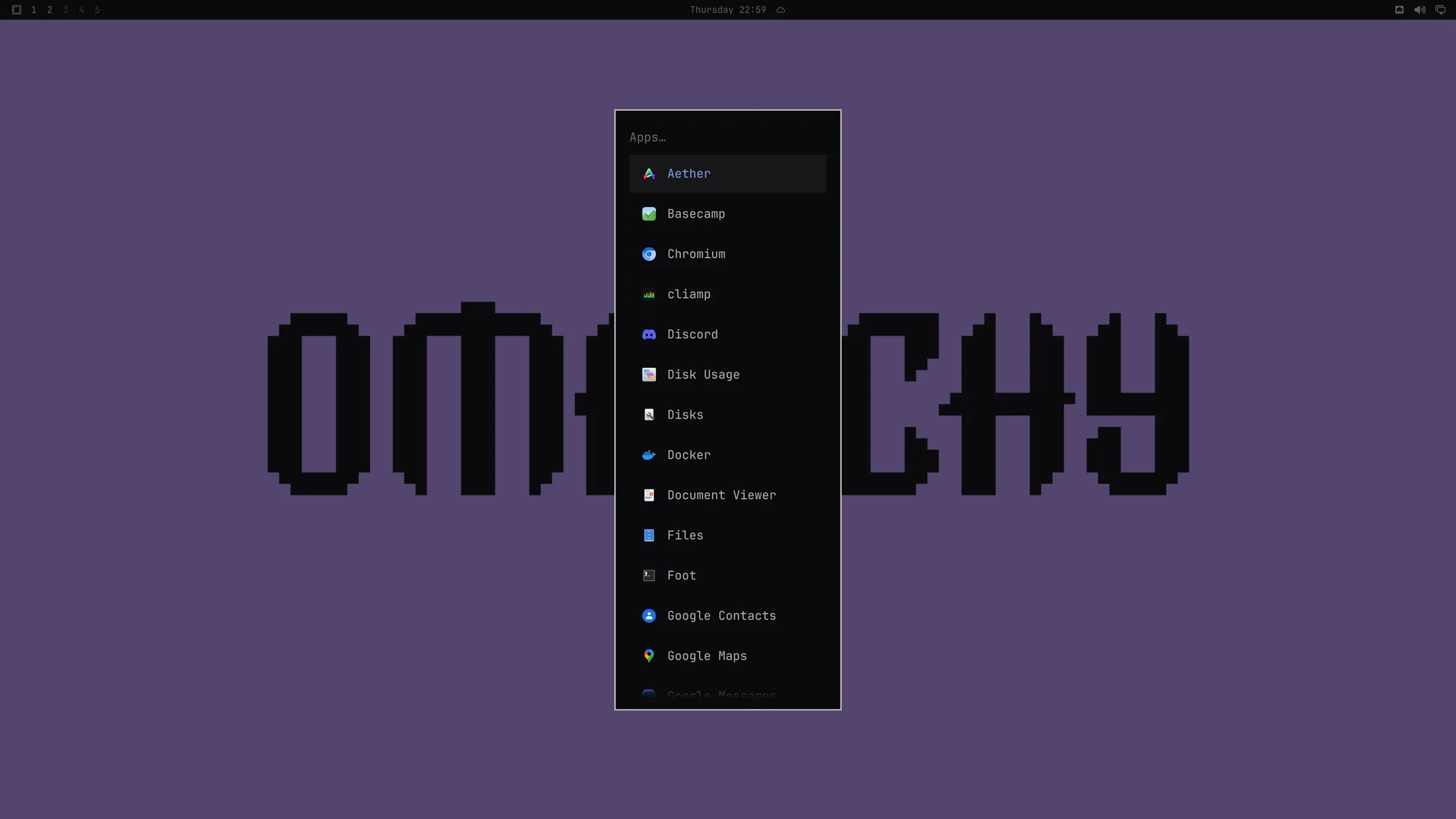1456x819 pixels.
Task: Focus the Apps search field
Action: point(727,137)
